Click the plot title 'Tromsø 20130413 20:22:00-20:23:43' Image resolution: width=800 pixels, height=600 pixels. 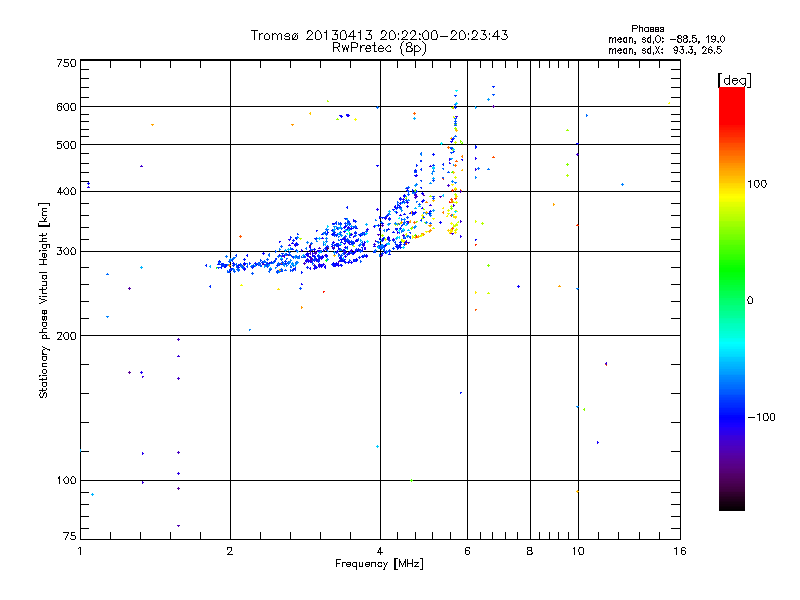click(x=380, y=35)
